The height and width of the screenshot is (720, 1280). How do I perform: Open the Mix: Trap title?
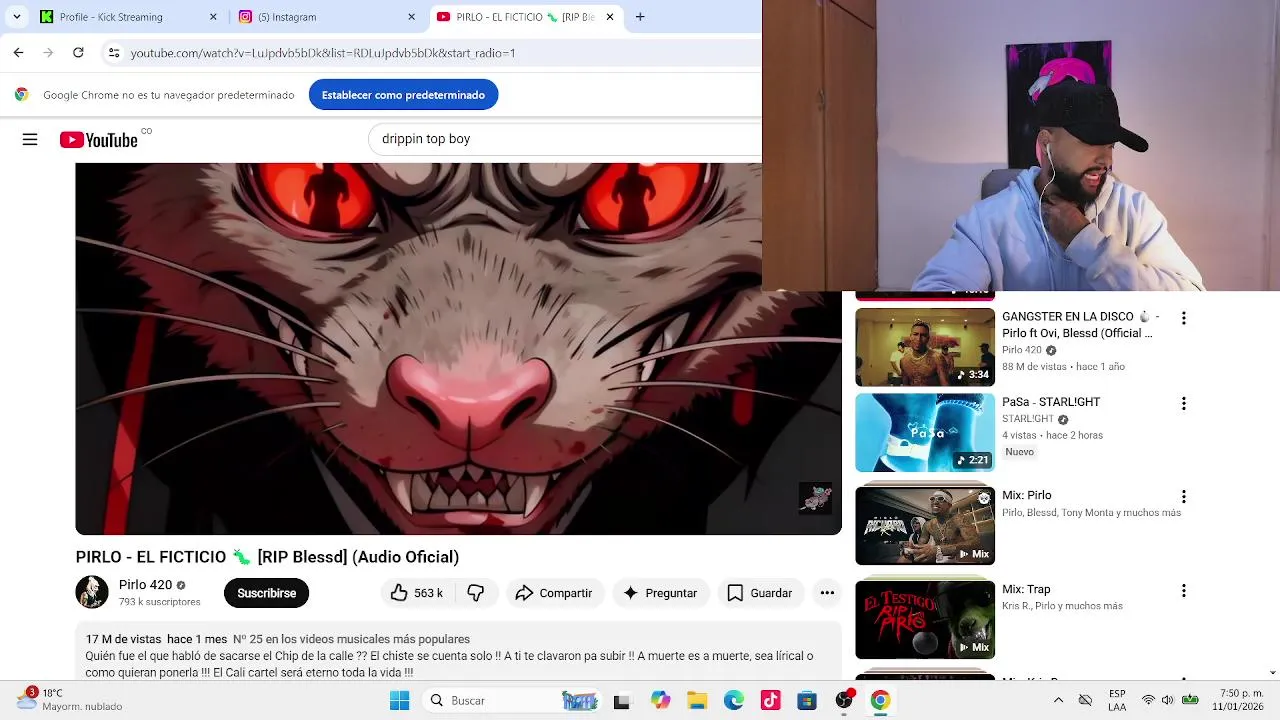point(1026,589)
